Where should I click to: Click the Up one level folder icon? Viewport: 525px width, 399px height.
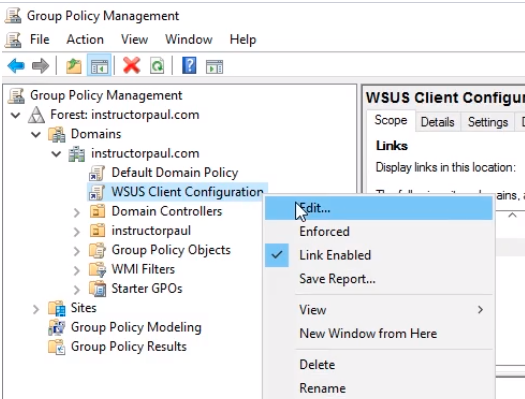[74, 66]
